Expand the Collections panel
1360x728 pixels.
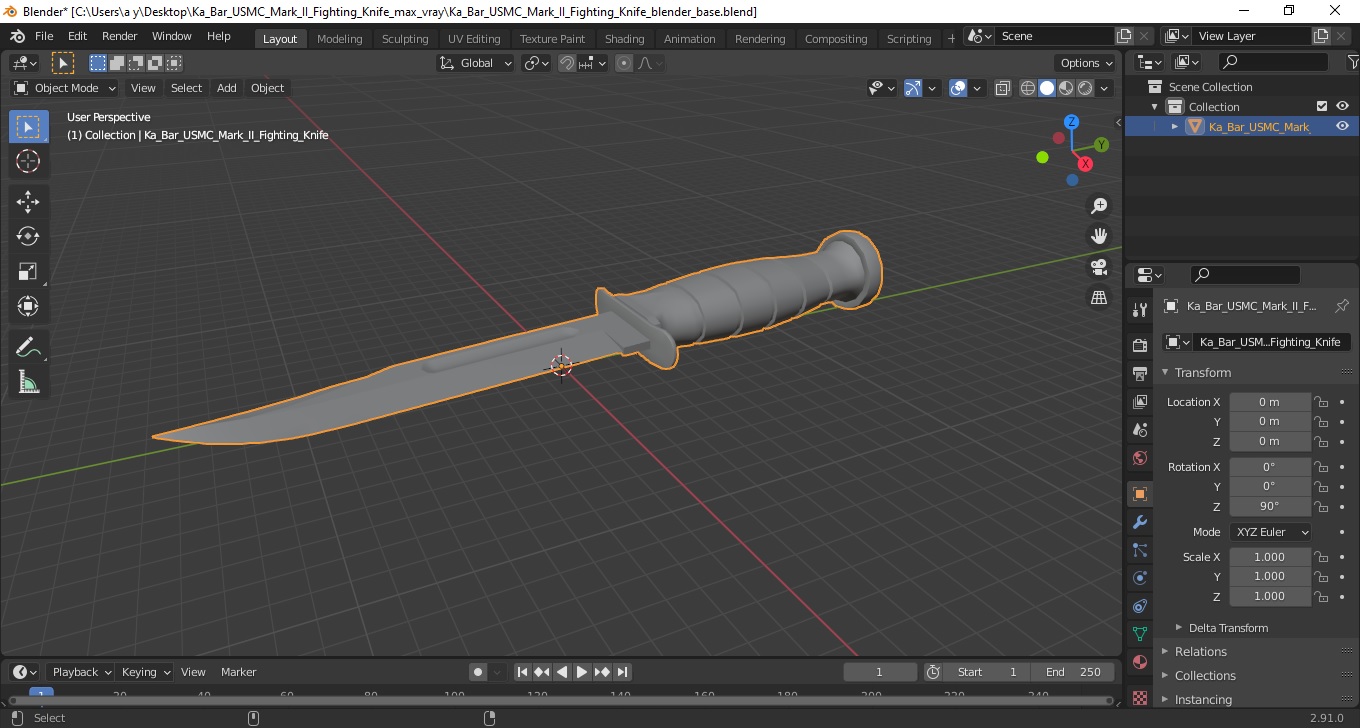pos(1205,676)
